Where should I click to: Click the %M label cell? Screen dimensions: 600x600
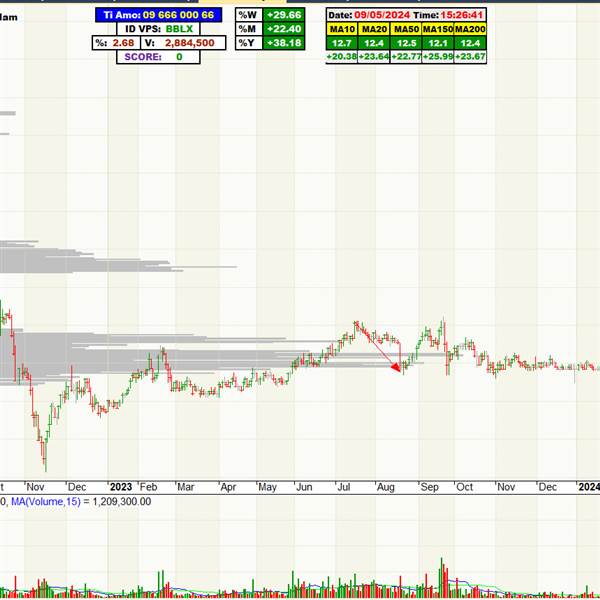249,29
